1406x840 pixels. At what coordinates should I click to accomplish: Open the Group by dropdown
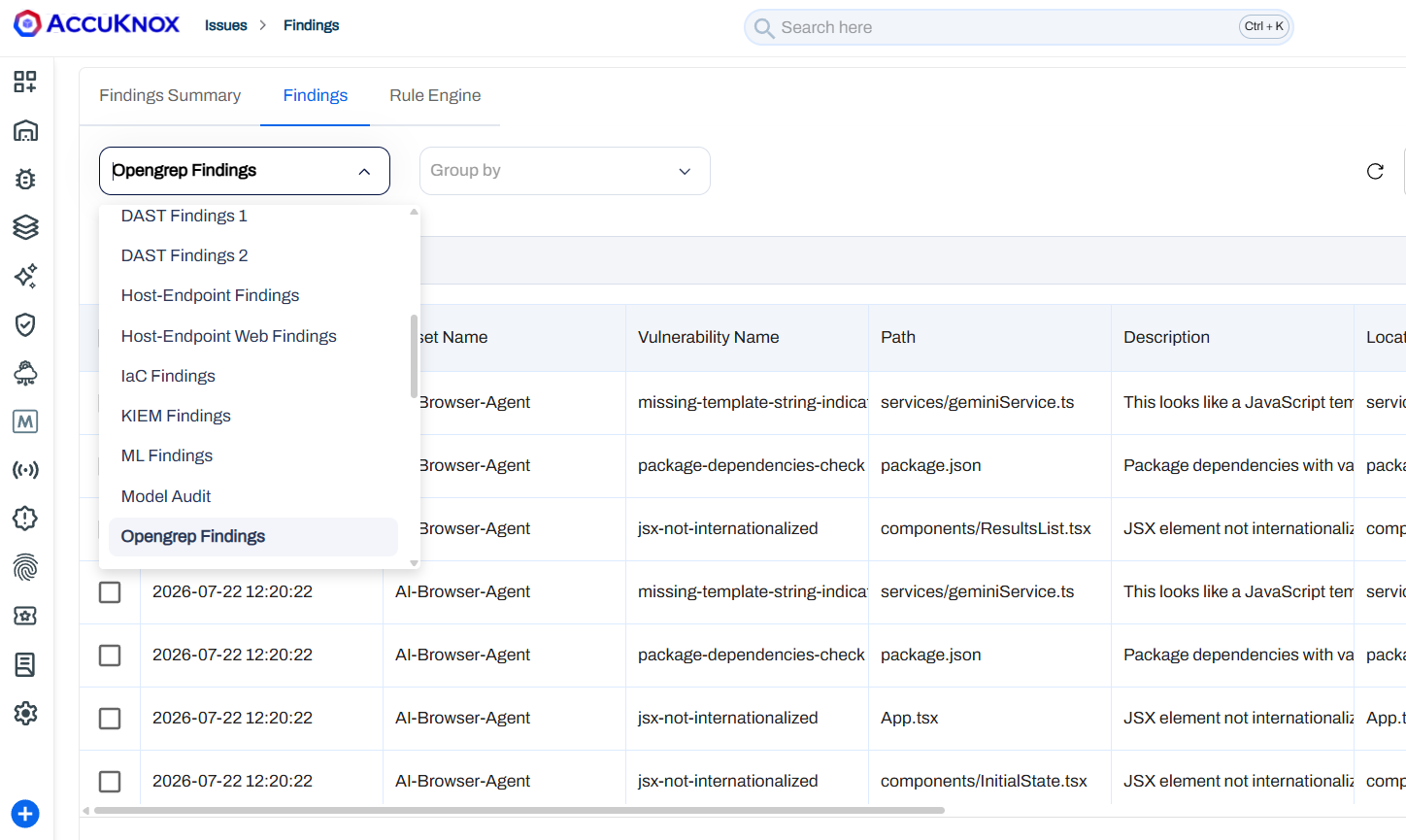[x=564, y=171]
